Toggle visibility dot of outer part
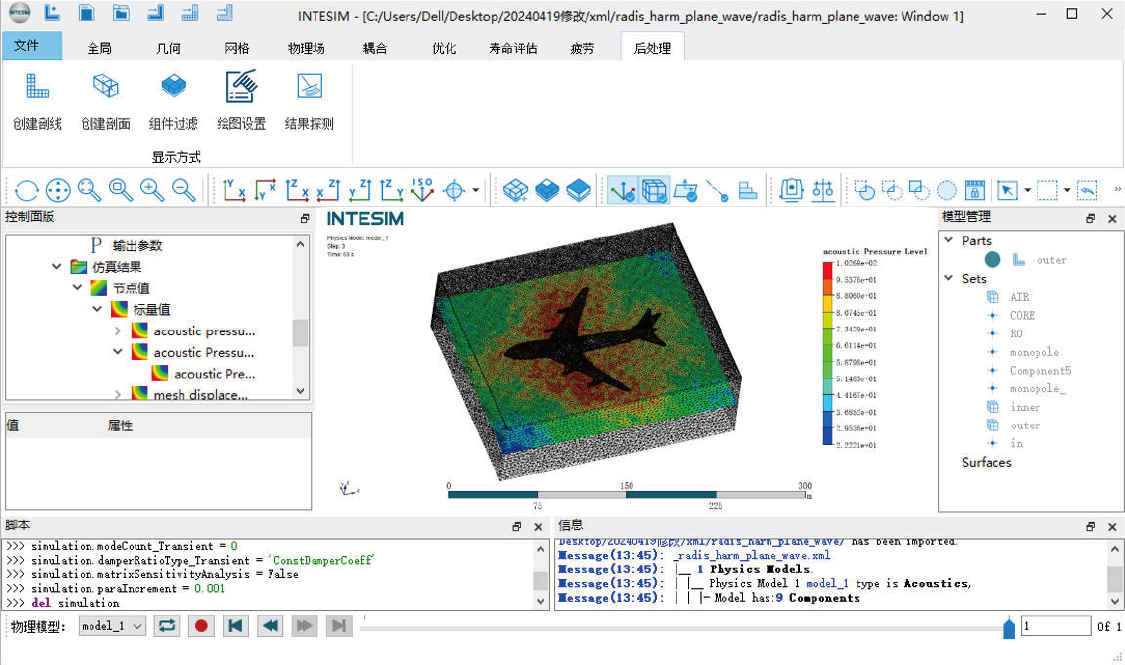This screenshot has width=1125, height=665. 992,260
